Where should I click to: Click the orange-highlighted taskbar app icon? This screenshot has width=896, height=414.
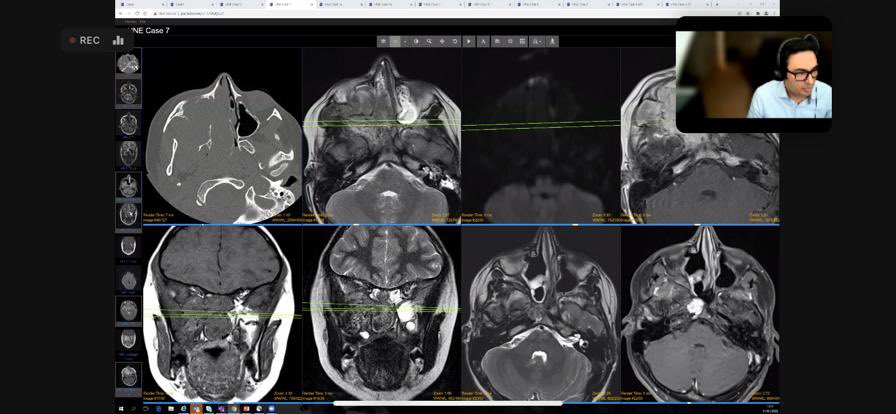coord(196,409)
